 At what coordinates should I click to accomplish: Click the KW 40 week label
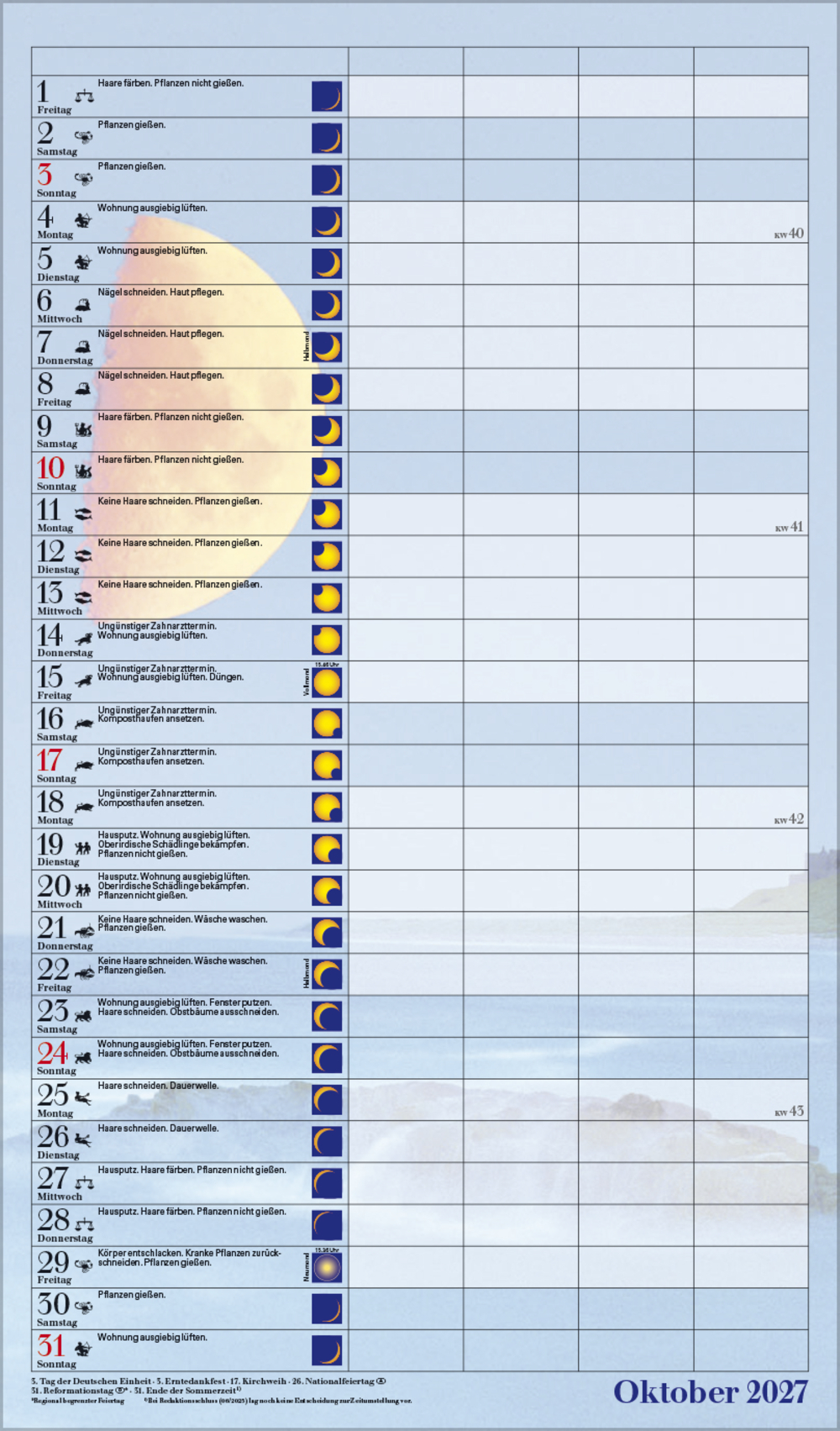click(789, 234)
